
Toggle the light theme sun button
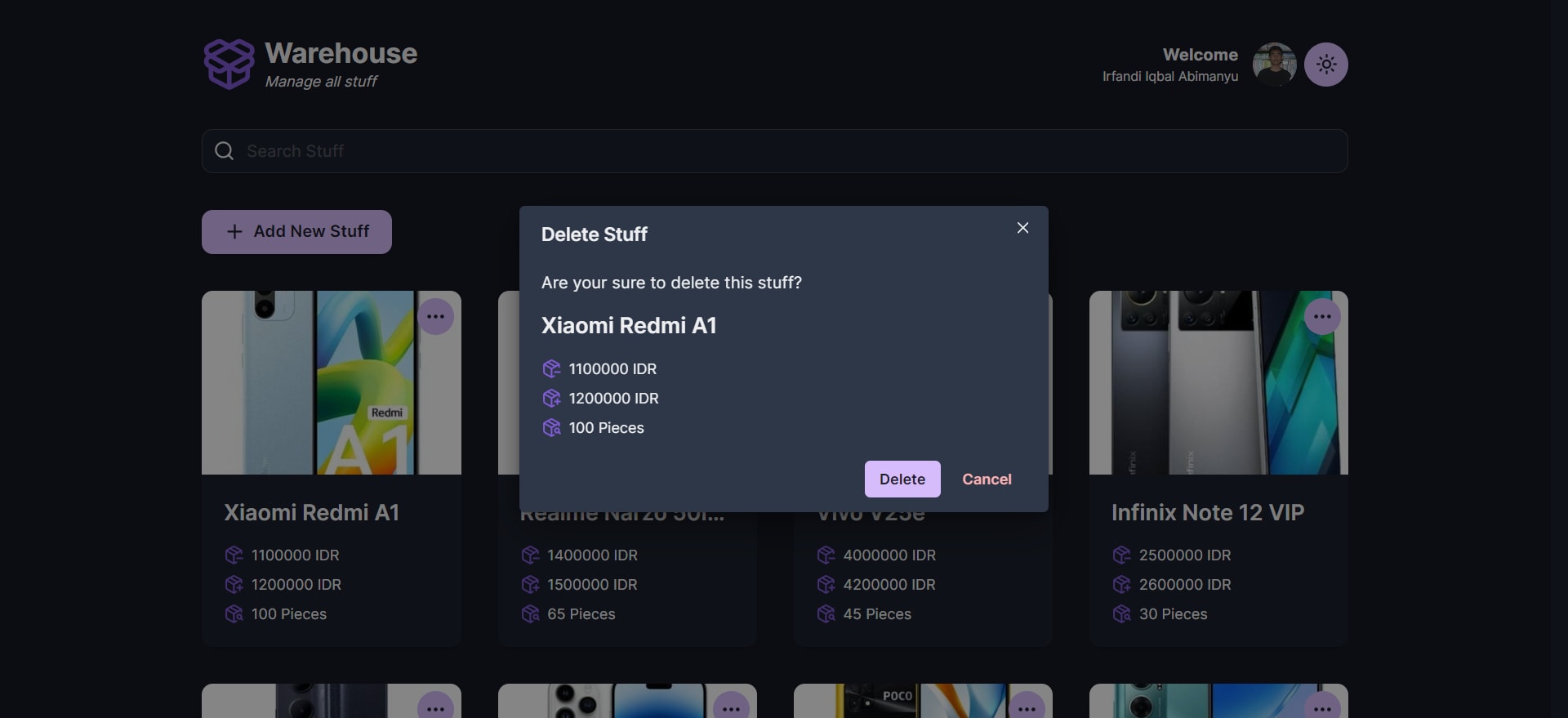point(1325,65)
